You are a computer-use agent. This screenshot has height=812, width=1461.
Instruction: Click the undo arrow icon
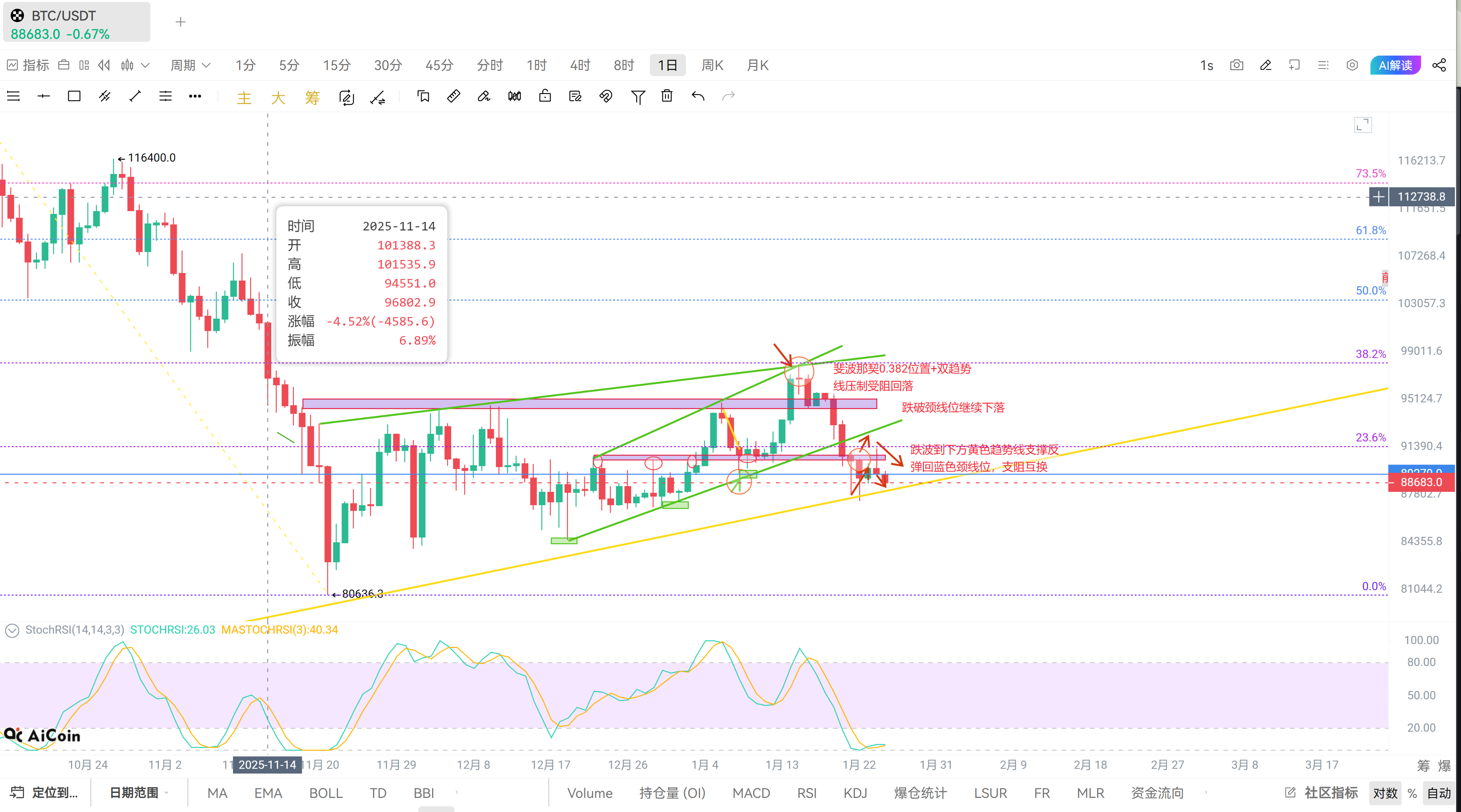(x=698, y=96)
